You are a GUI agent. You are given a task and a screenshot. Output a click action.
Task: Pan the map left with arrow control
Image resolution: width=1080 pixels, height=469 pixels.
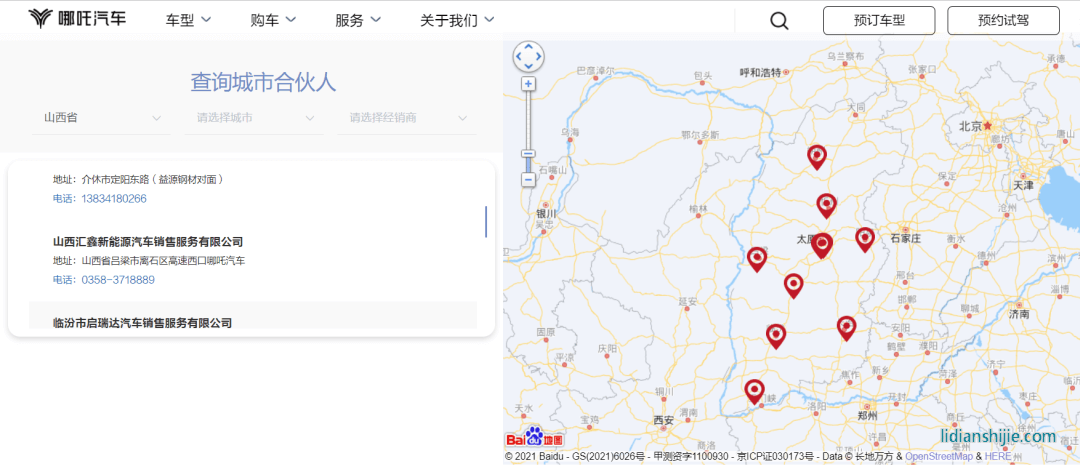click(519, 56)
